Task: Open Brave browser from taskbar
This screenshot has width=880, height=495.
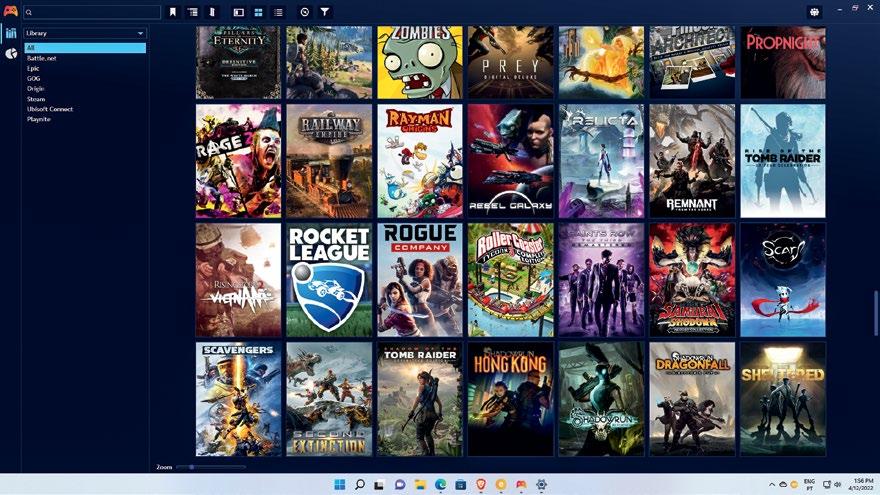Action: click(481, 484)
